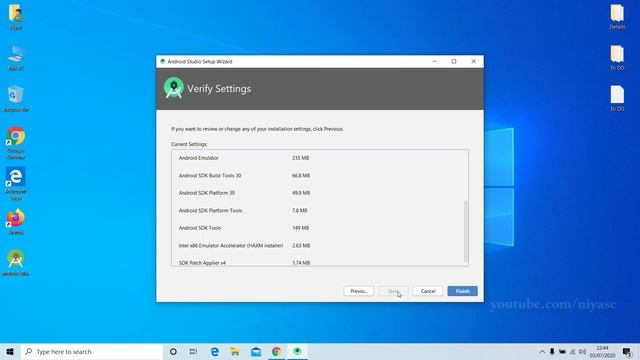Open the taskbar clock and date
640x360 pixels.
[x=602, y=351]
